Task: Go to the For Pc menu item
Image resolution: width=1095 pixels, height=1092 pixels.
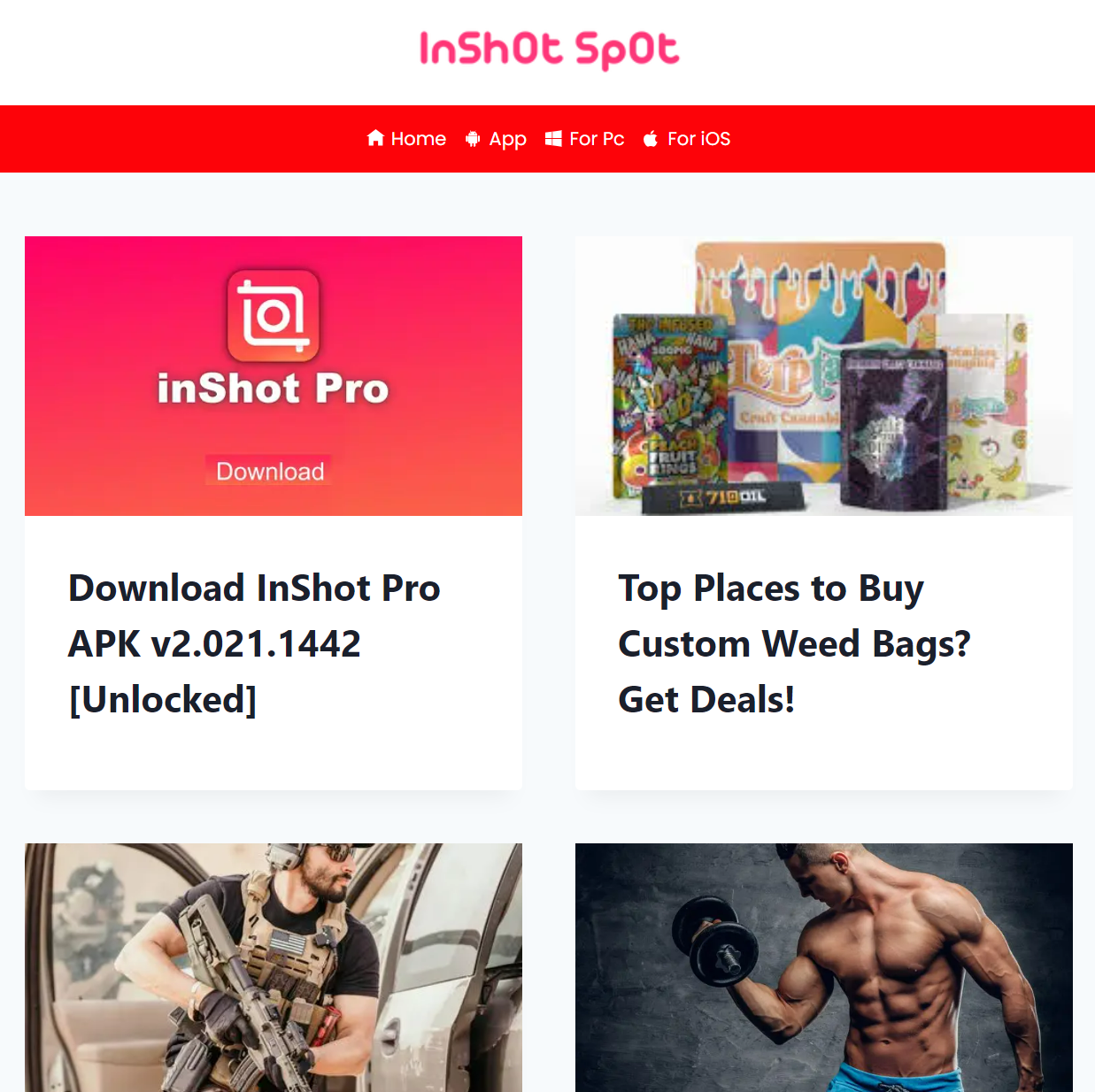Action: click(585, 139)
